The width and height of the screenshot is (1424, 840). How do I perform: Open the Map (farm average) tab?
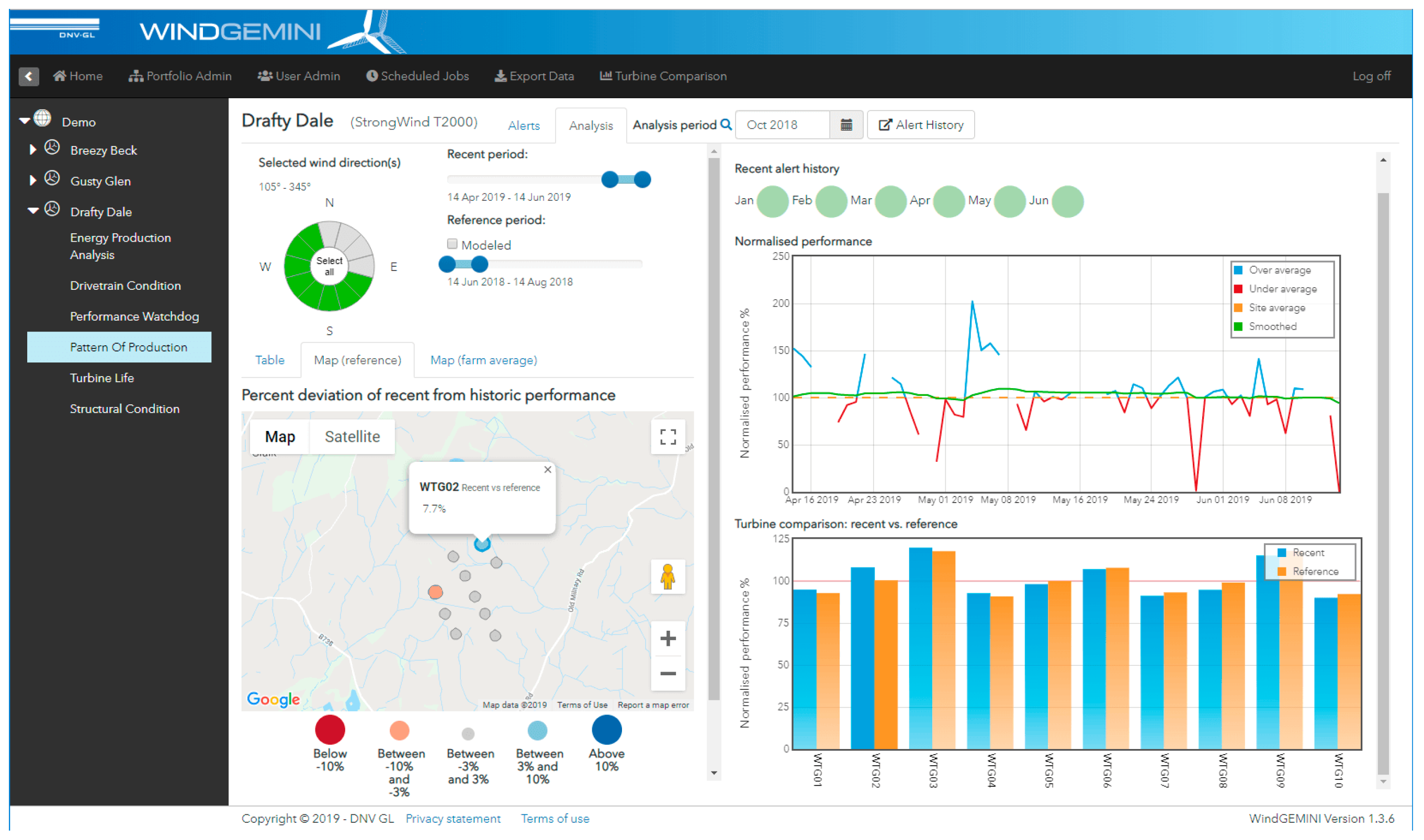point(483,360)
